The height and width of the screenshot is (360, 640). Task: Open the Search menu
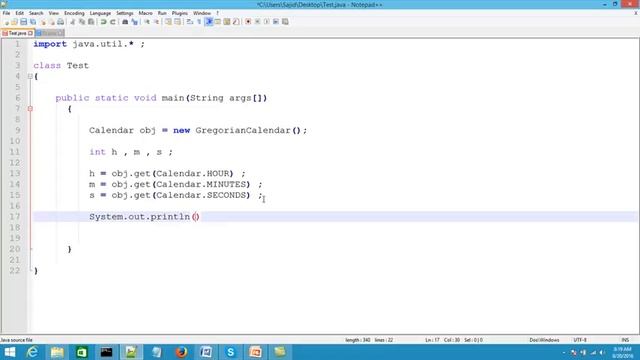(36, 13)
